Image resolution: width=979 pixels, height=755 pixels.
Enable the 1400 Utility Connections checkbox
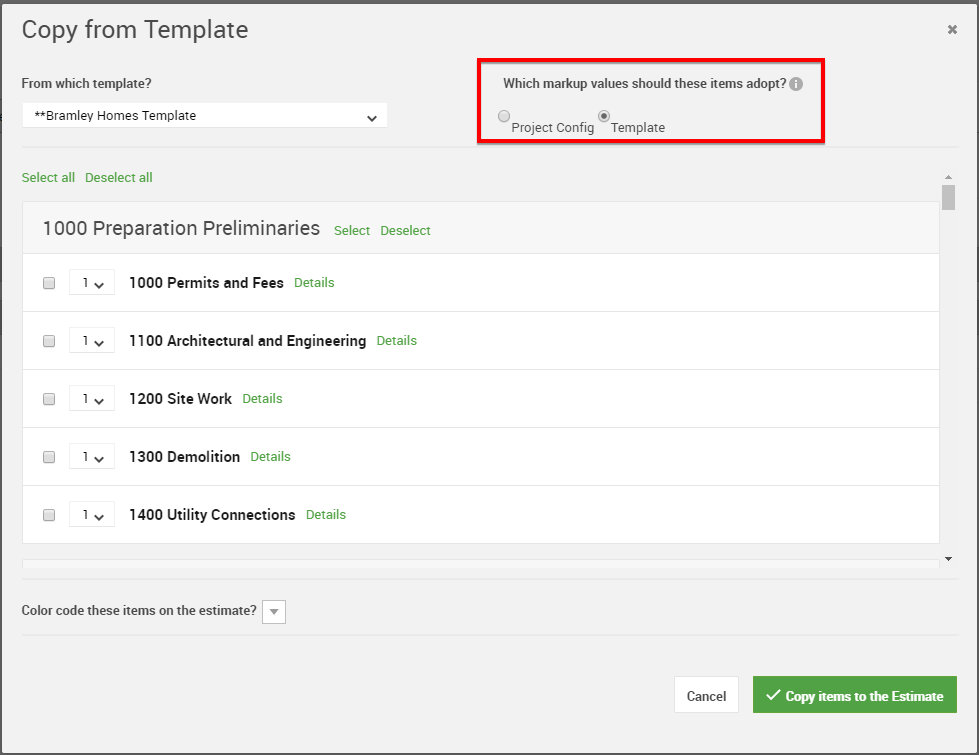click(x=49, y=515)
